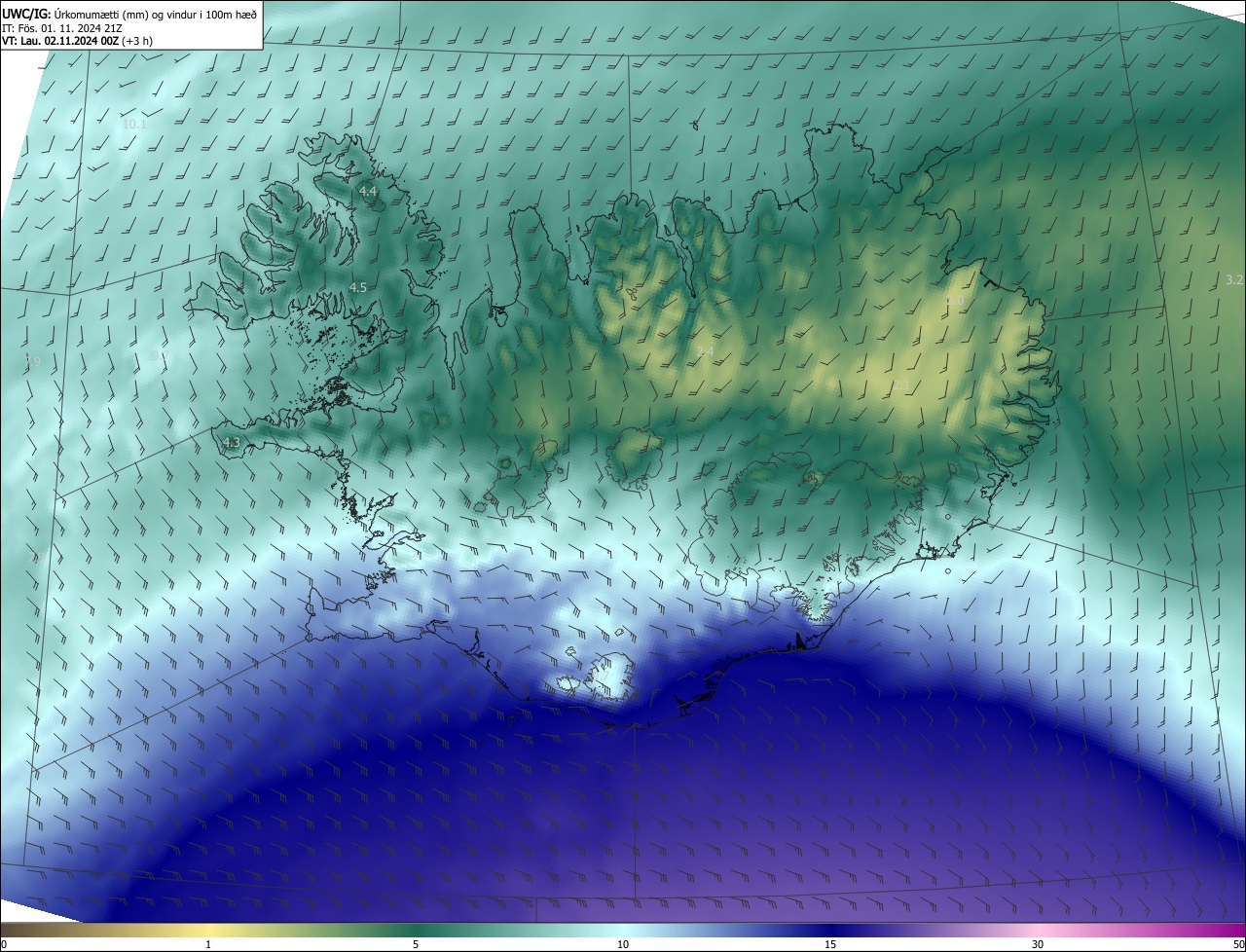Click the colorbar tick label 10
Screen dimensions: 1246x952
point(623,944)
